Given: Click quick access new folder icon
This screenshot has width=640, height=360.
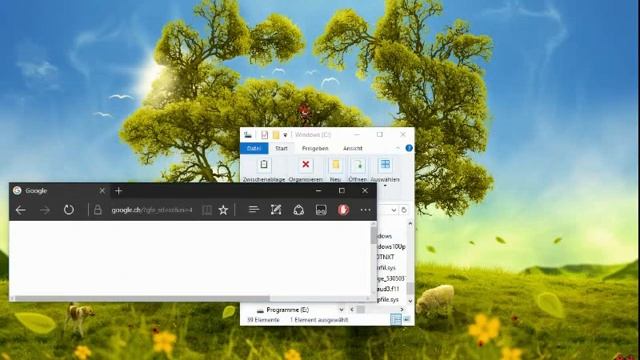Looking at the screenshot, I should coord(276,135).
